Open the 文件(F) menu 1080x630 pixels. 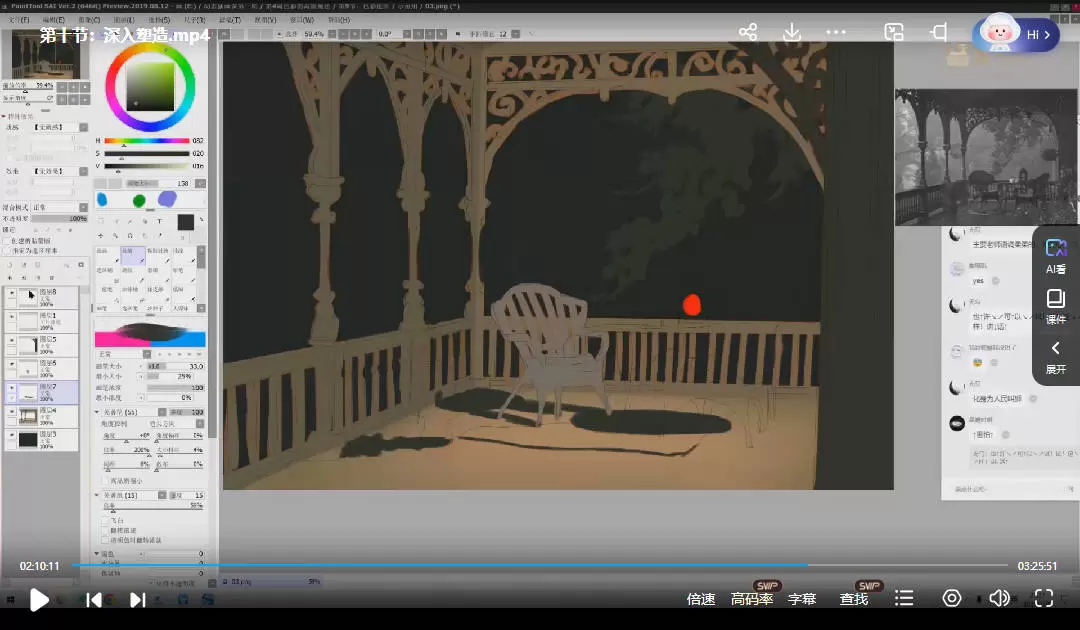tap(19, 20)
